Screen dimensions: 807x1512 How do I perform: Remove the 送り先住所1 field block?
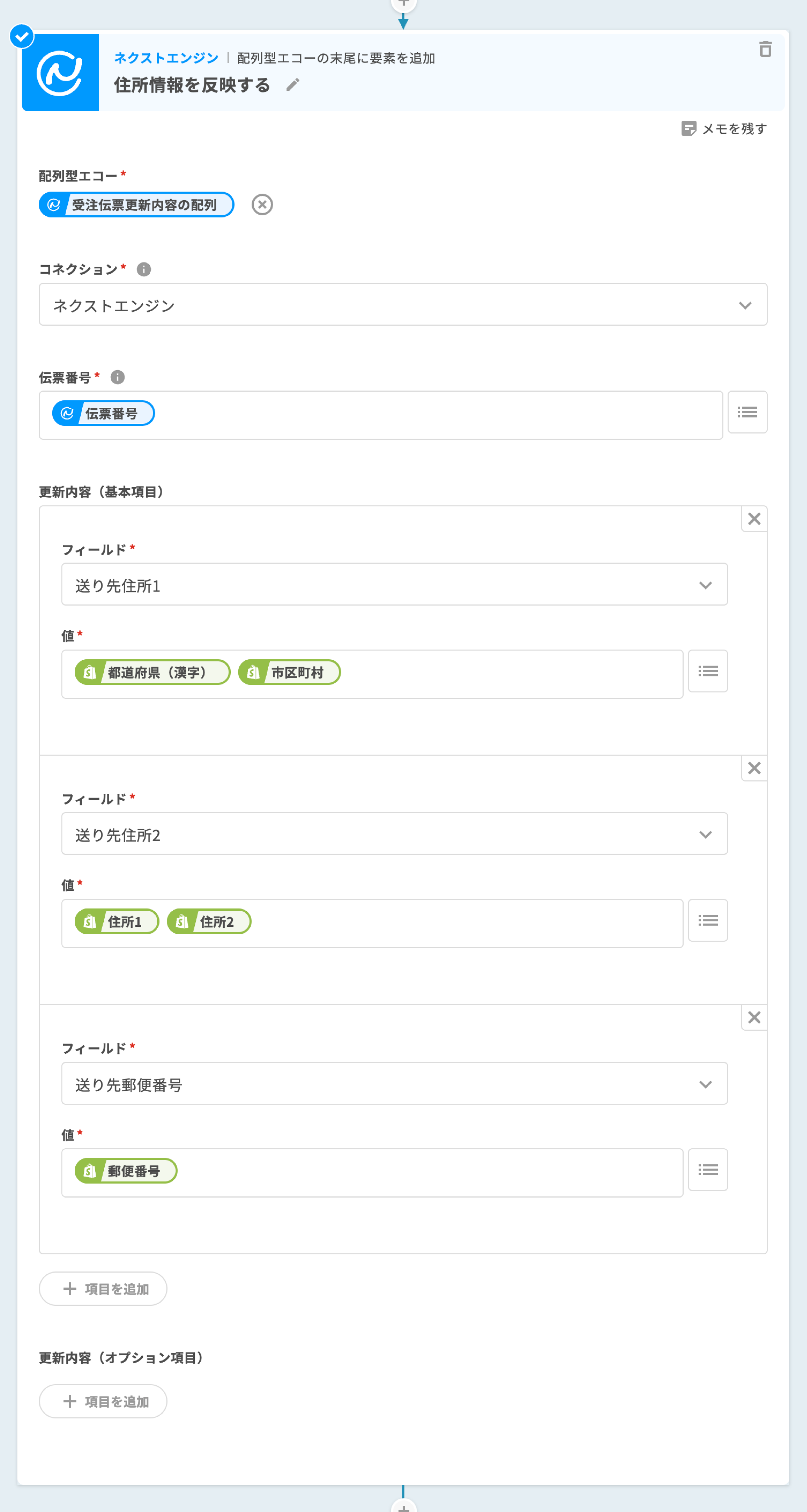pyautogui.click(x=754, y=519)
